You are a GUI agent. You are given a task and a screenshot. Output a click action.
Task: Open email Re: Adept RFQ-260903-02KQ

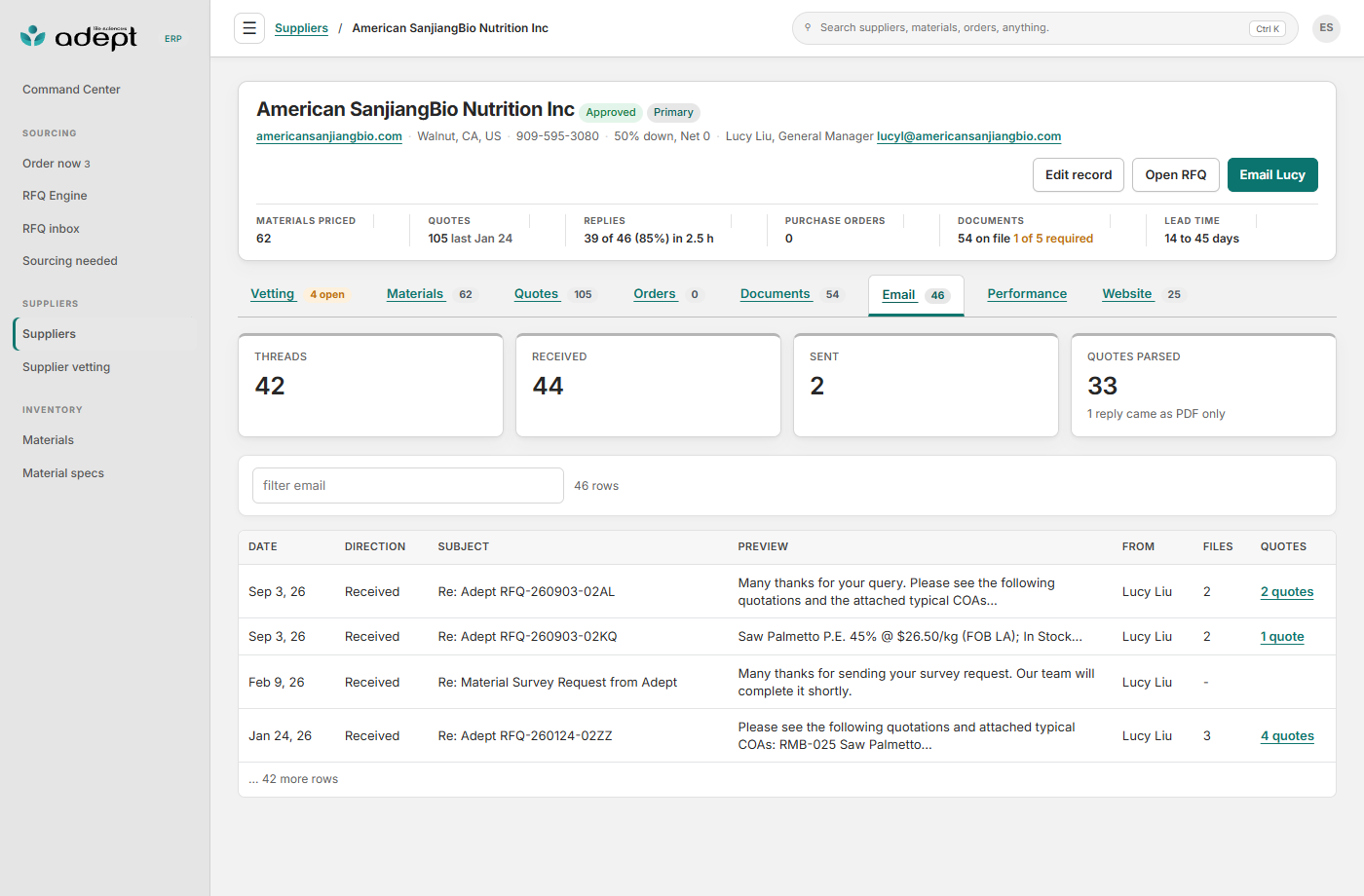527,637
